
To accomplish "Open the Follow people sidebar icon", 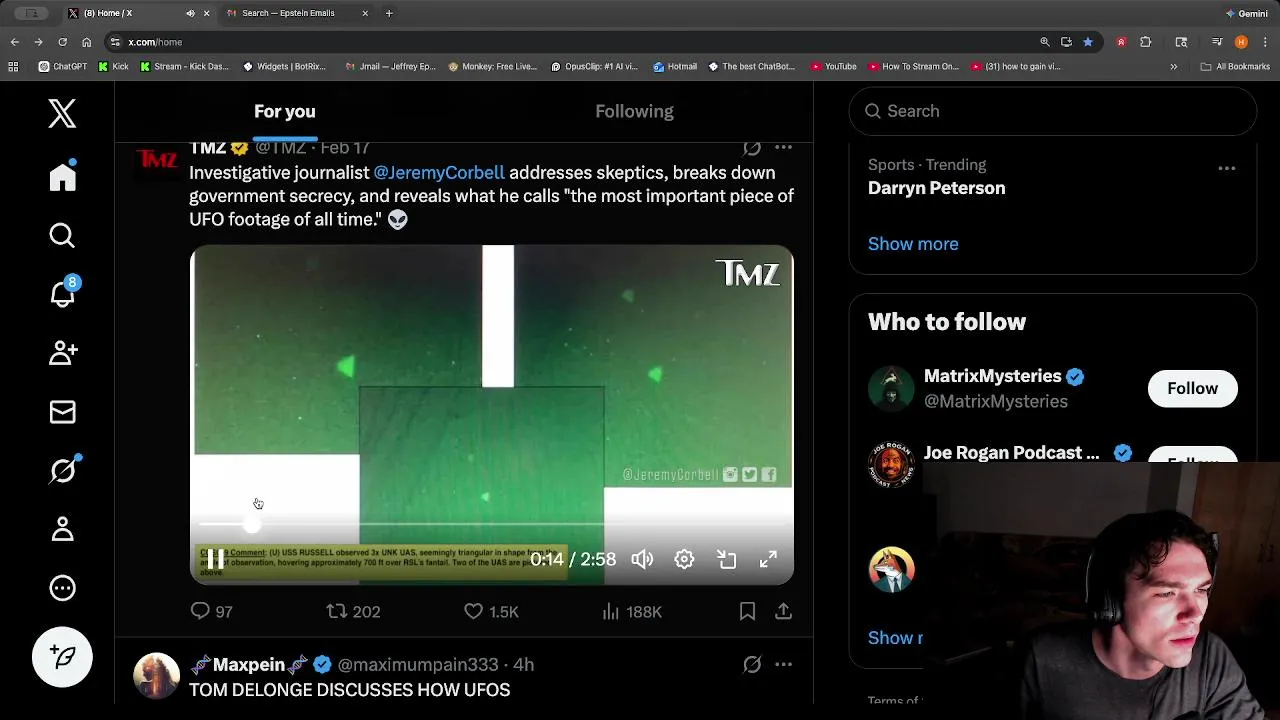I will pyautogui.click(x=62, y=352).
